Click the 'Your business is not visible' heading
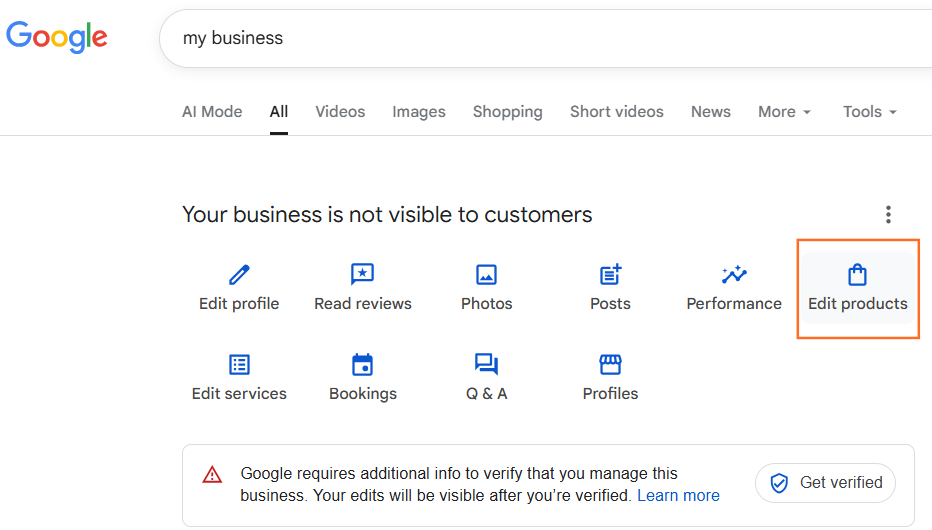Viewport: 932px width, 530px height. 387,214
